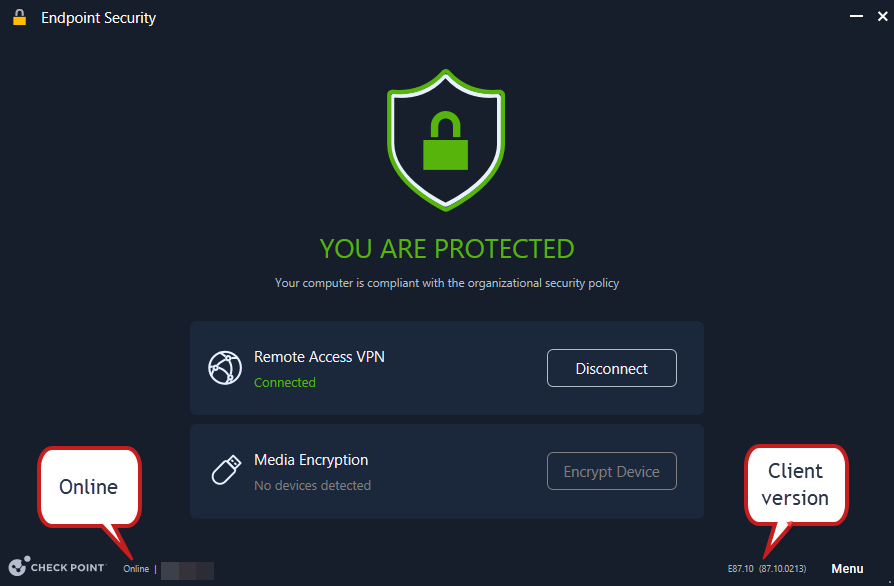Click the Media Encryption USB drive icon
The image size is (894, 586).
pyautogui.click(x=226, y=470)
